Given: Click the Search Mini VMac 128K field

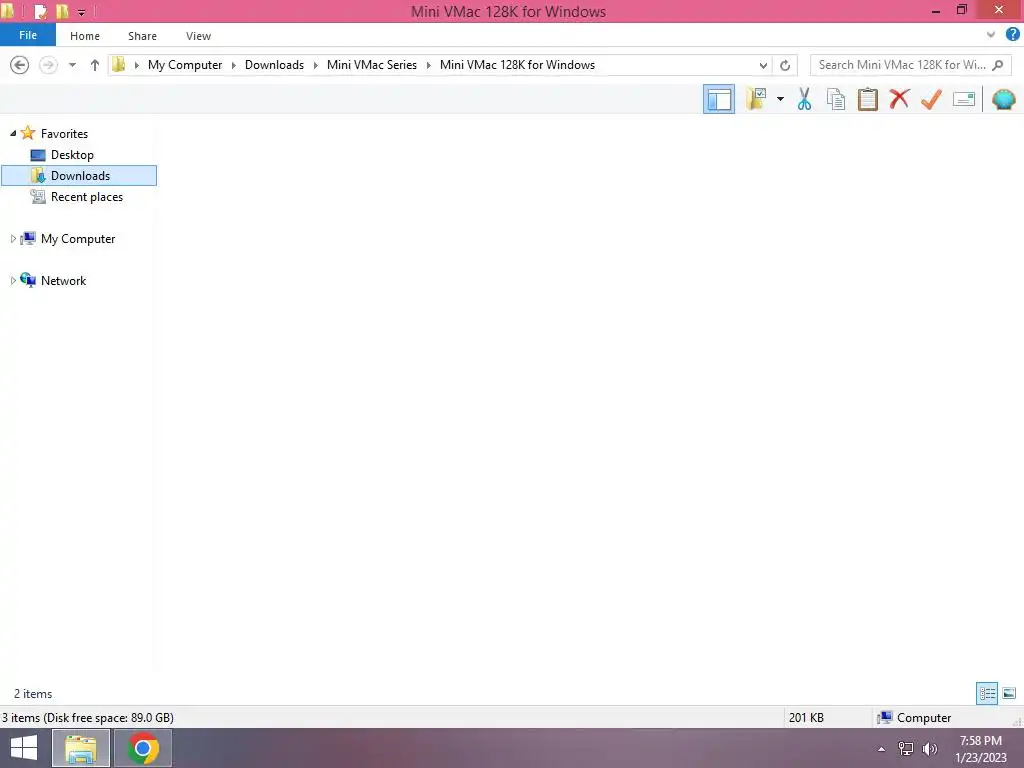Looking at the screenshot, I should point(910,65).
